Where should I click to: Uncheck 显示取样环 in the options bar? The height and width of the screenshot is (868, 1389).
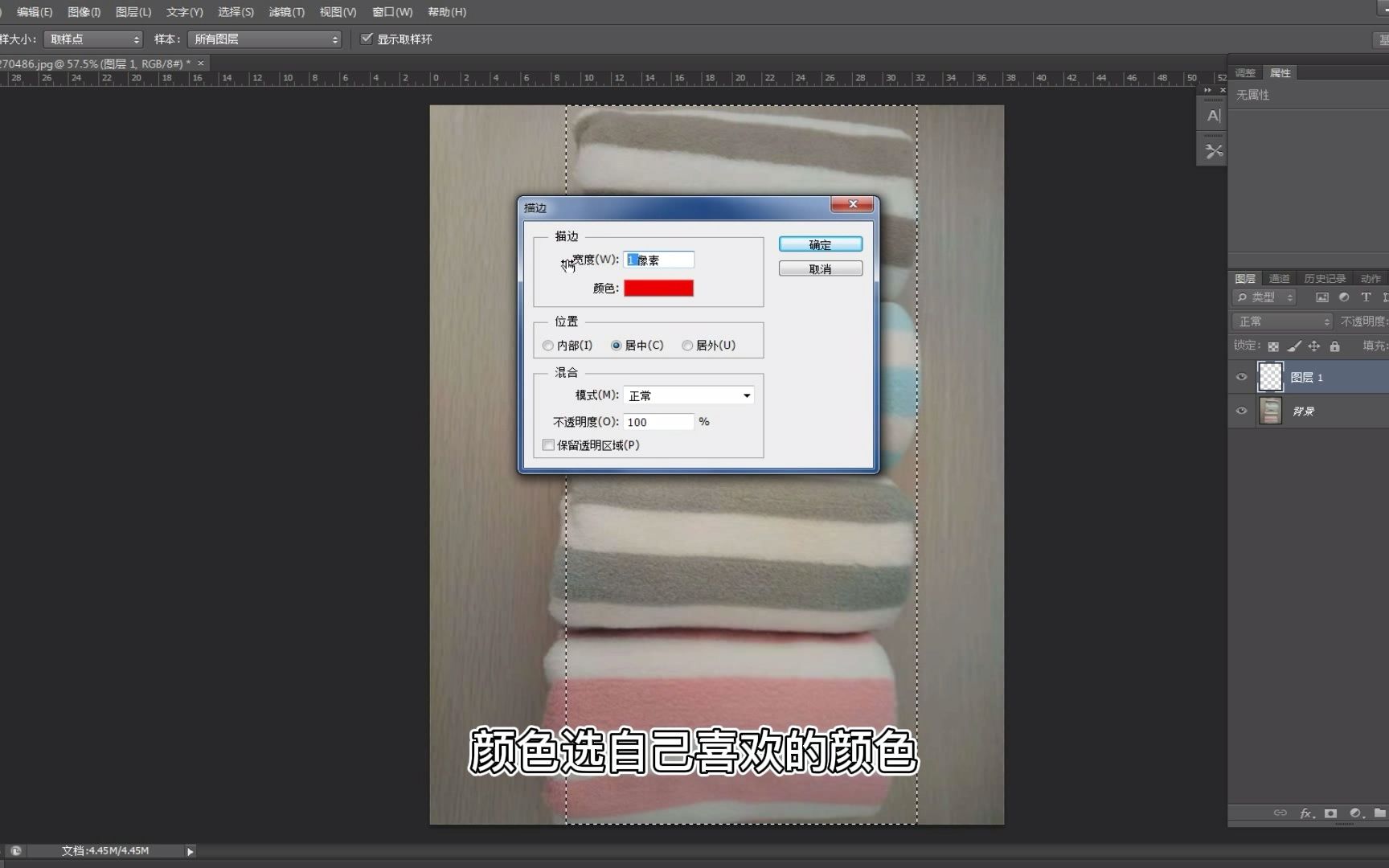pos(367,38)
